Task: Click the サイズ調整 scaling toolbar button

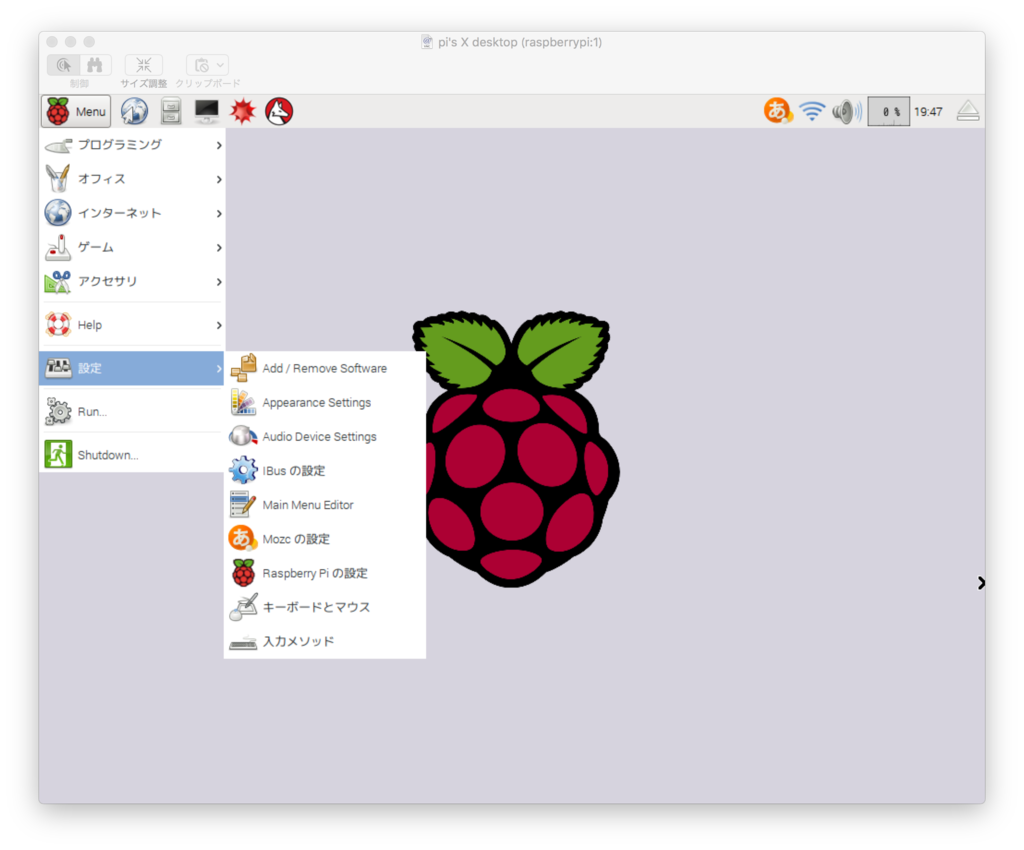Action: (144, 65)
